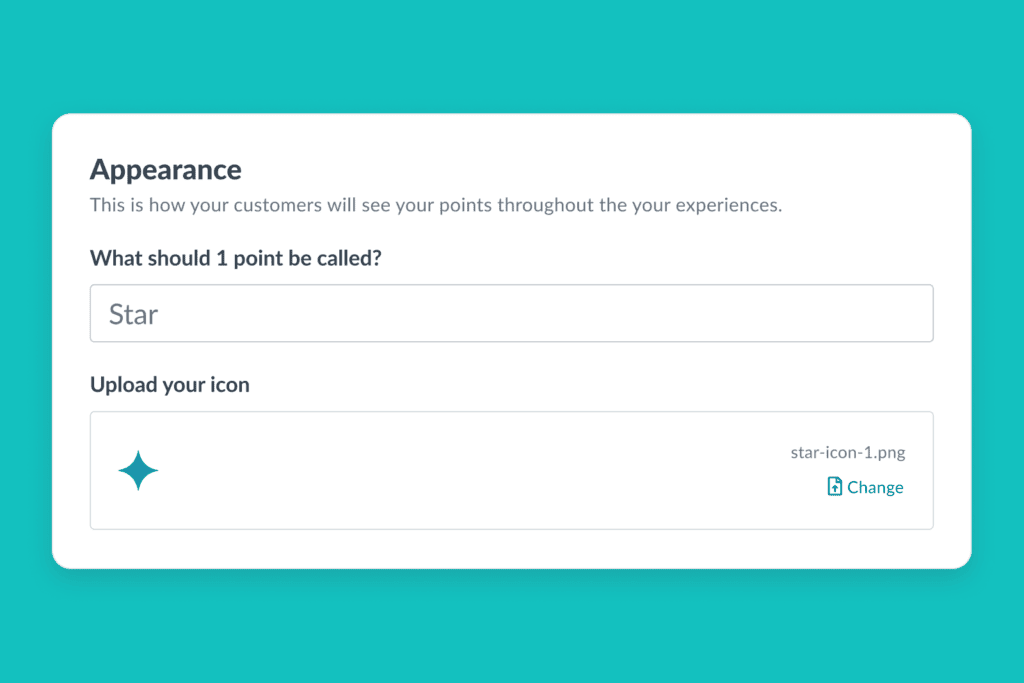The image size is (1024, 683).
Task: Click blank white area below the upload box
Action: coord(511,548)
